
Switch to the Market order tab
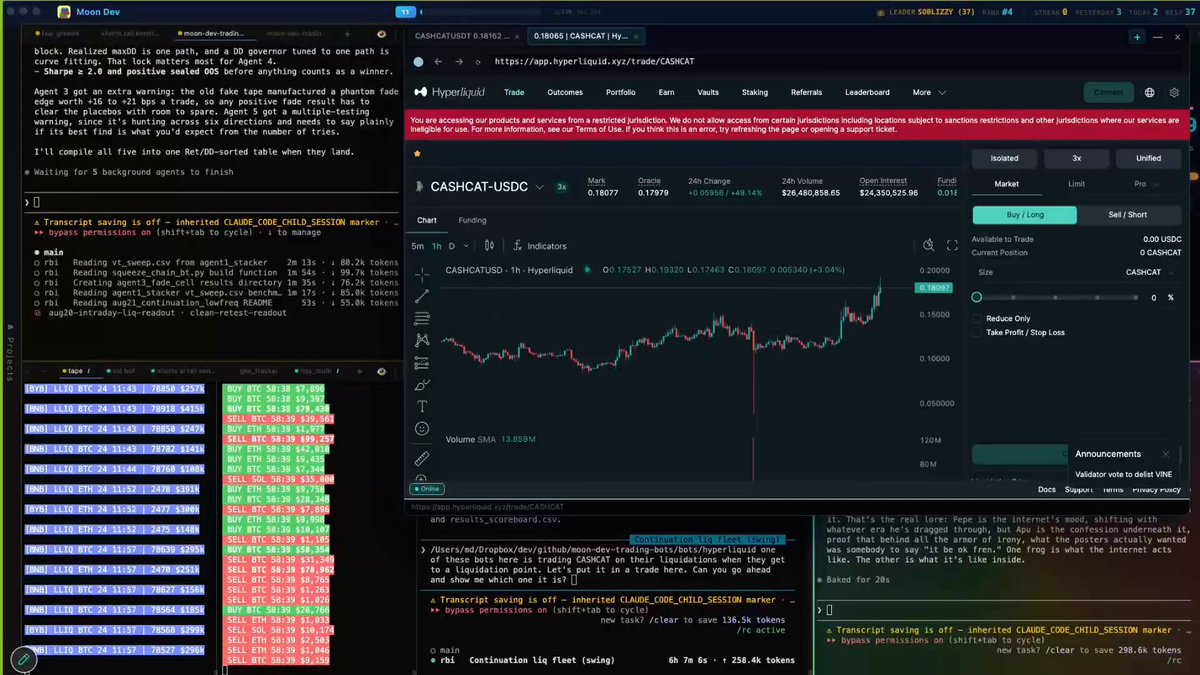click(x=1006, y=184)
